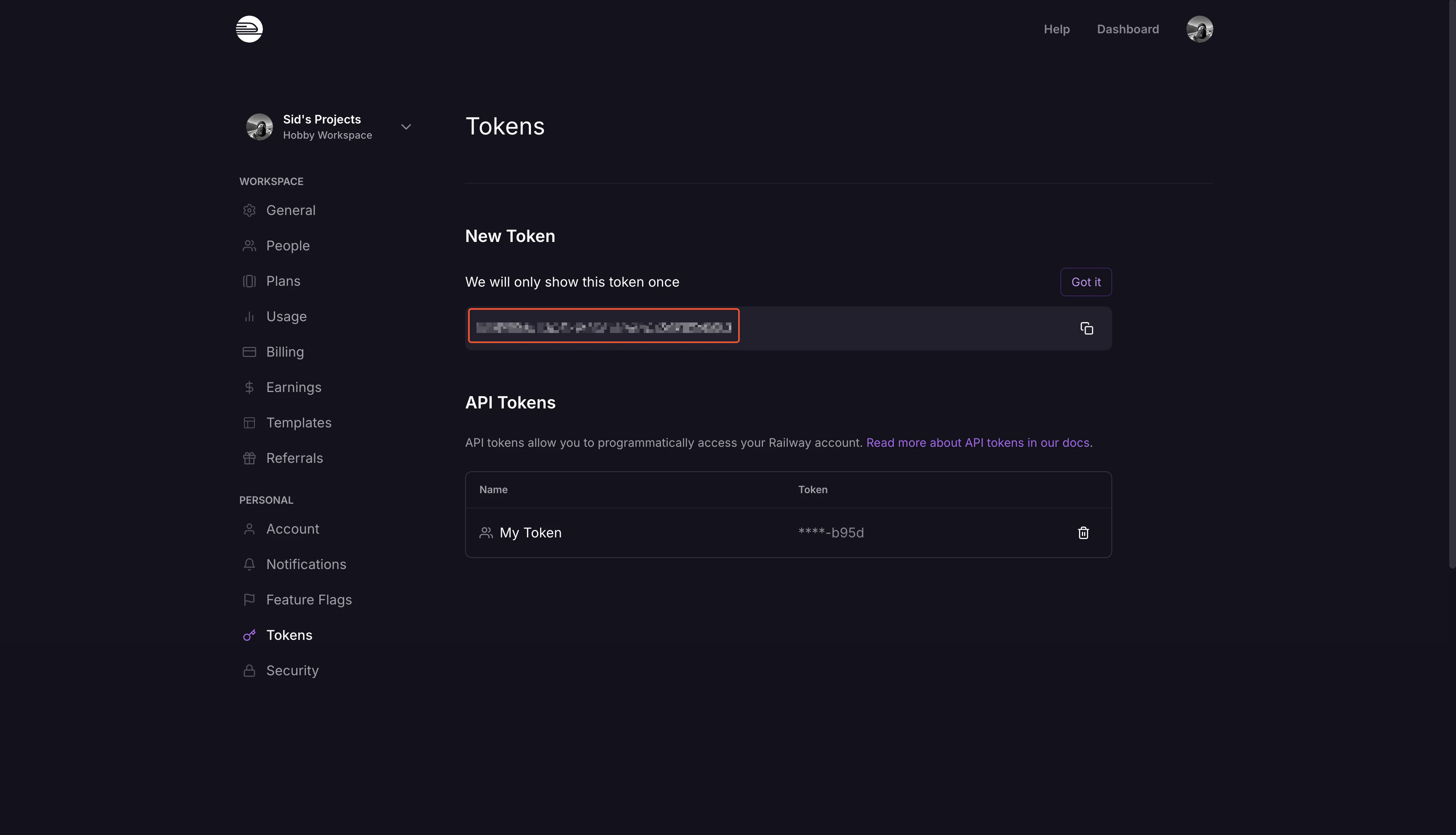Image resolution: width=1456 pixels, height=835 pixels.
Task: Click the Billing credit card icon
Action: click(x=249, y=352)
